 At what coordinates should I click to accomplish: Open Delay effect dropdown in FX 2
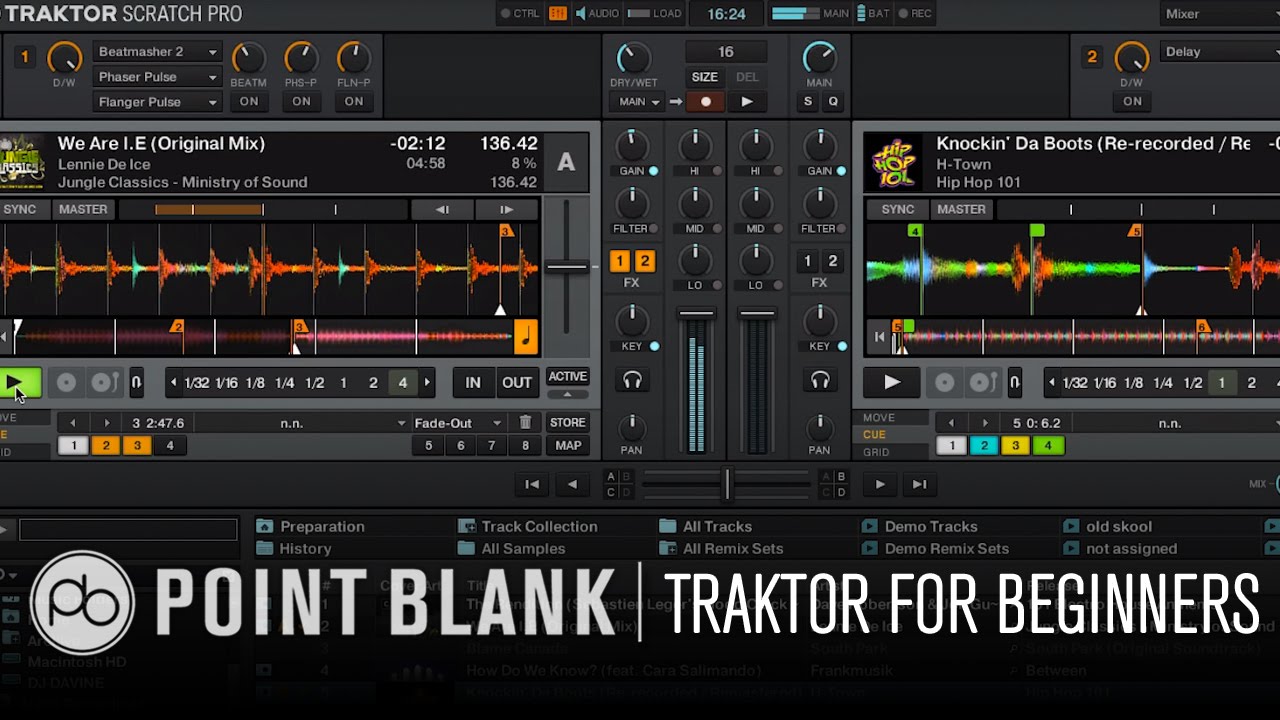click(x=1220, y=52)
